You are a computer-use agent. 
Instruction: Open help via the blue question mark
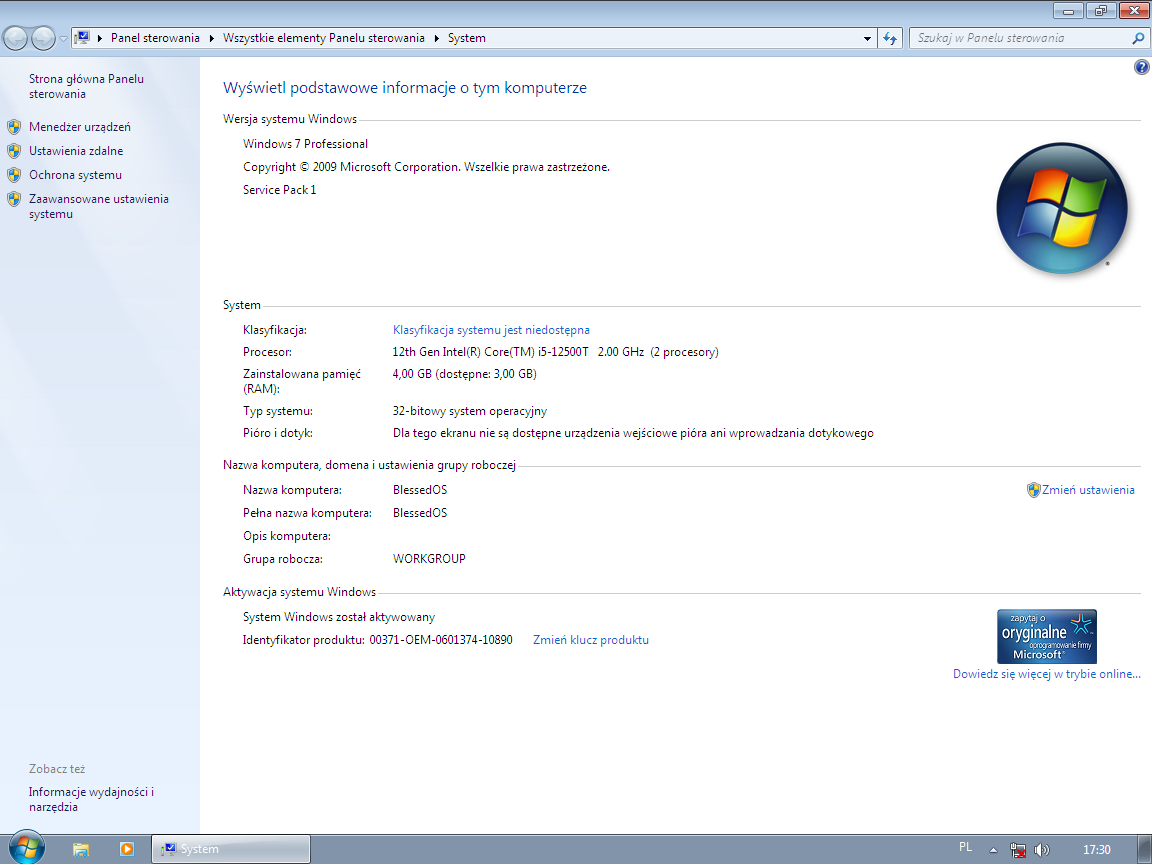pos(1141,67)
